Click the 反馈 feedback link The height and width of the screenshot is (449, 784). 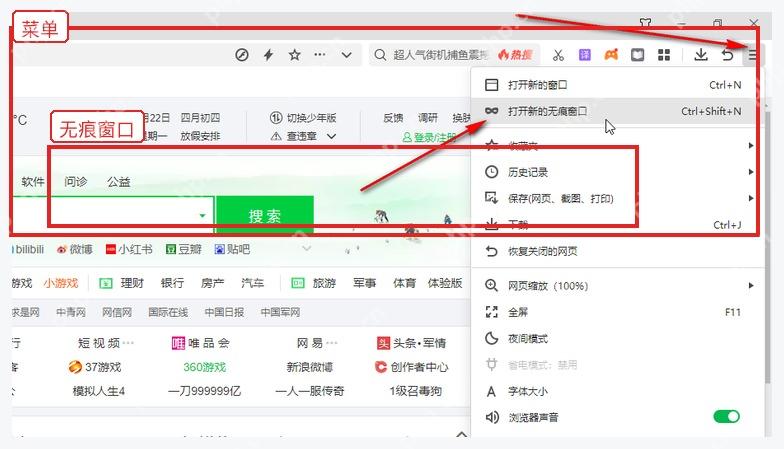[393, 118]
